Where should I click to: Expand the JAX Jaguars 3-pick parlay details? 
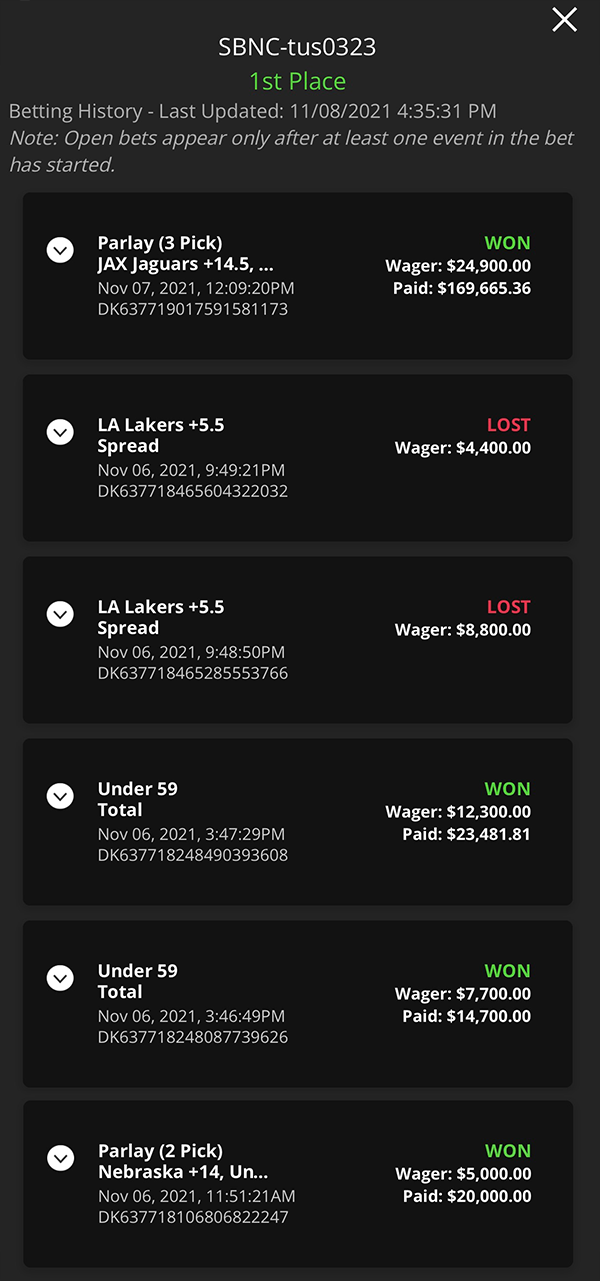(x=60, y=250)
